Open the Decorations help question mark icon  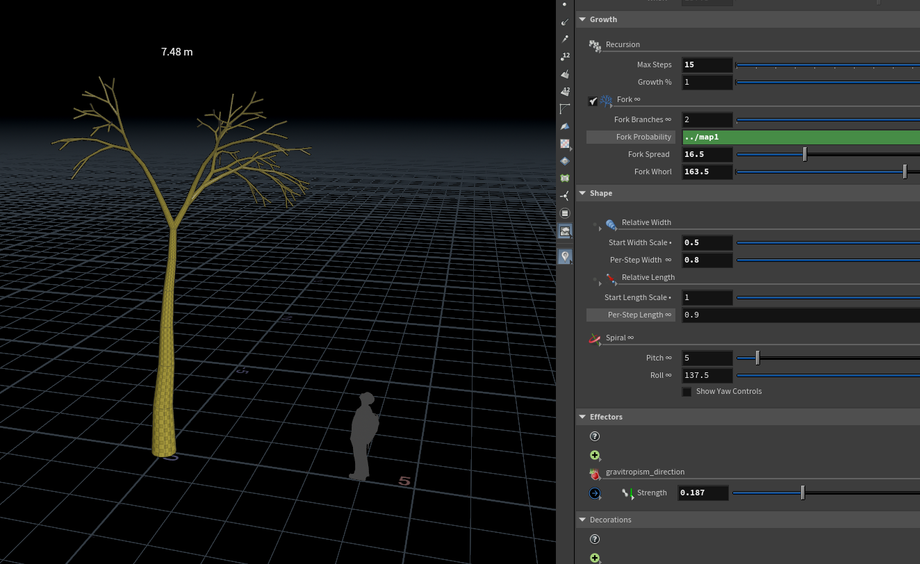pyautogui.click(x=595, y=540)
